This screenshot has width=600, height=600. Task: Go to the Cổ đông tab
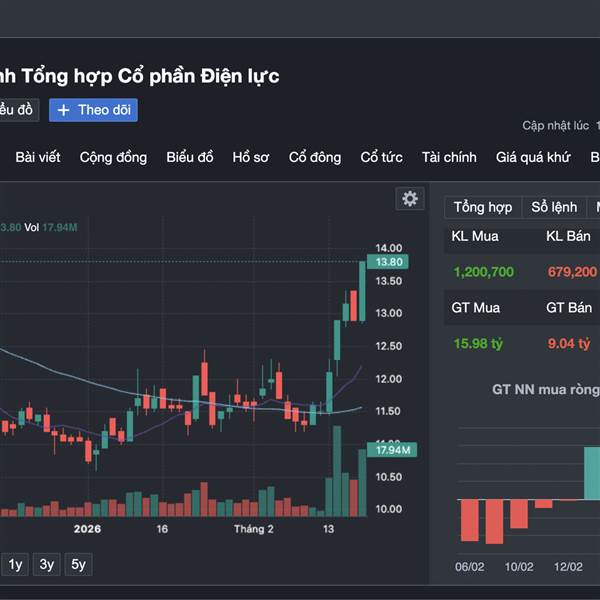pyautogui.click(x=315, y=157)
